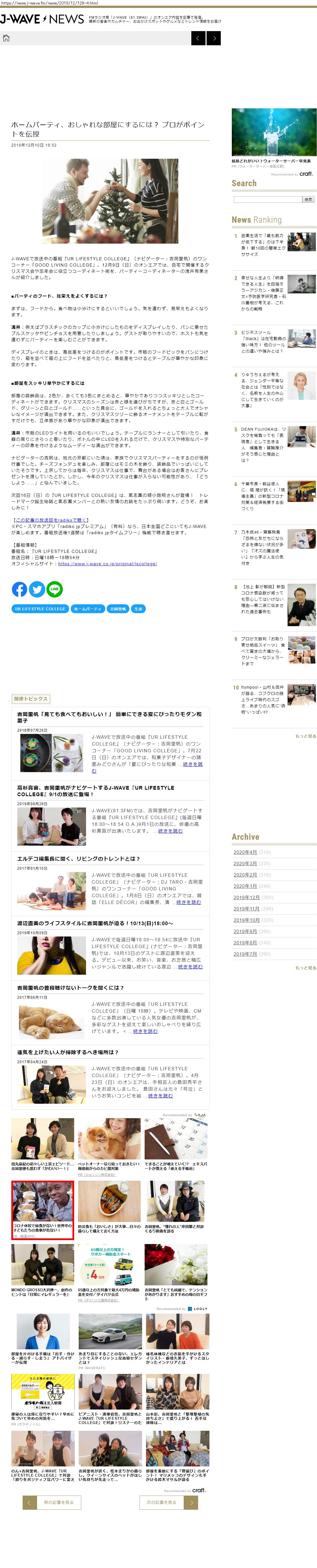Open the J-WAVE NEWS logo
This screenshot has width=317, height=1568.
click(42, 19)
